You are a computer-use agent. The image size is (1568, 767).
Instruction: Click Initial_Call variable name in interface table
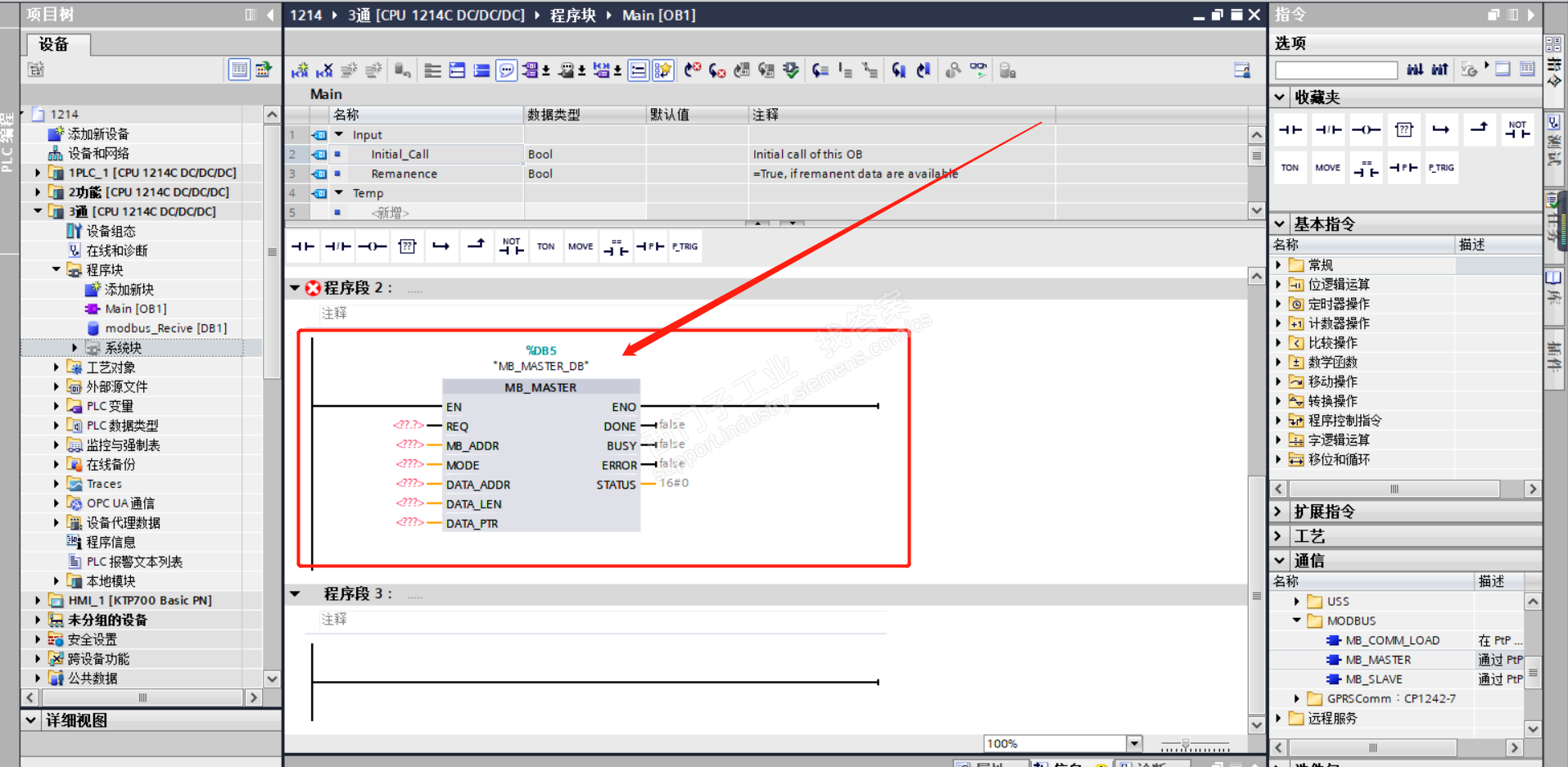click(400, 154)
